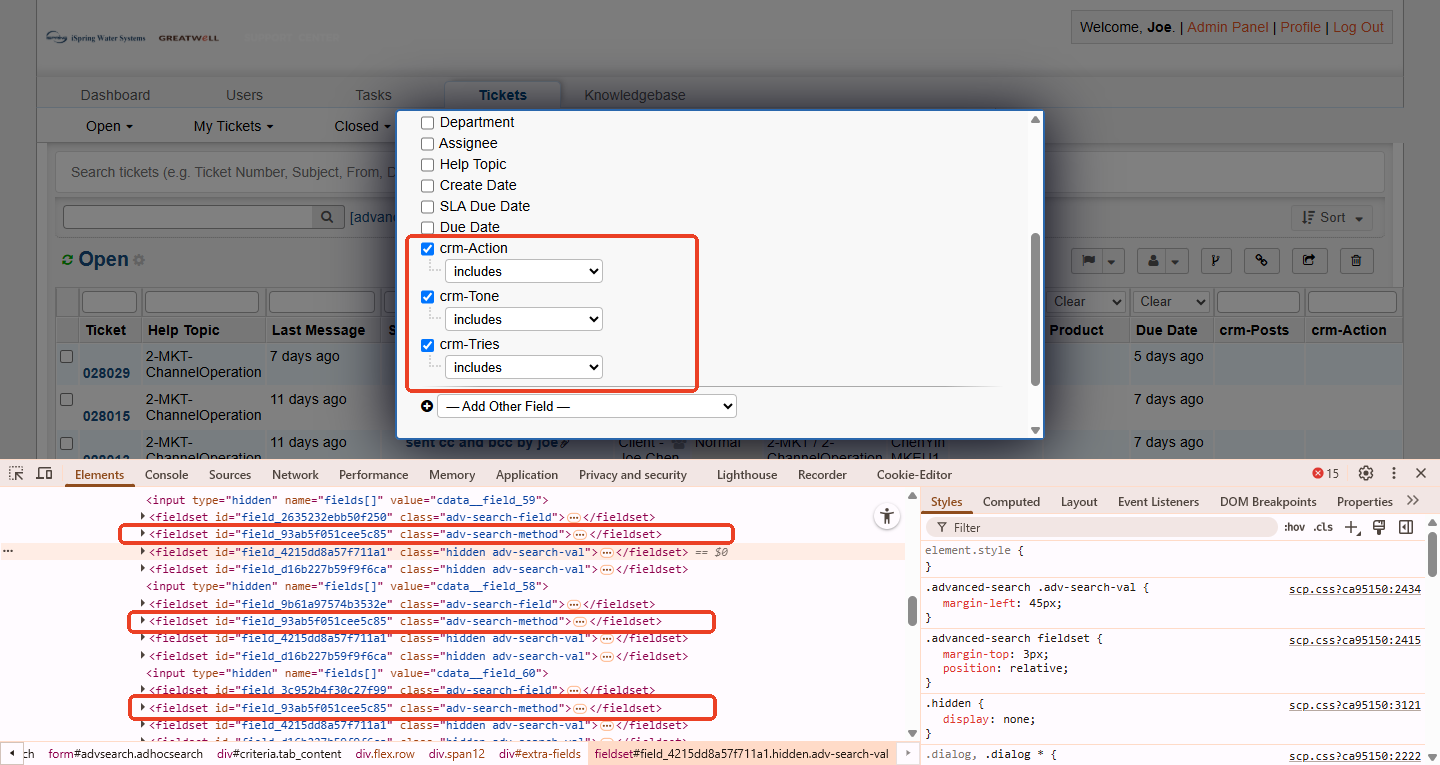
Task: Open the Computed styles tab
Action: (x=1011, y=502)
